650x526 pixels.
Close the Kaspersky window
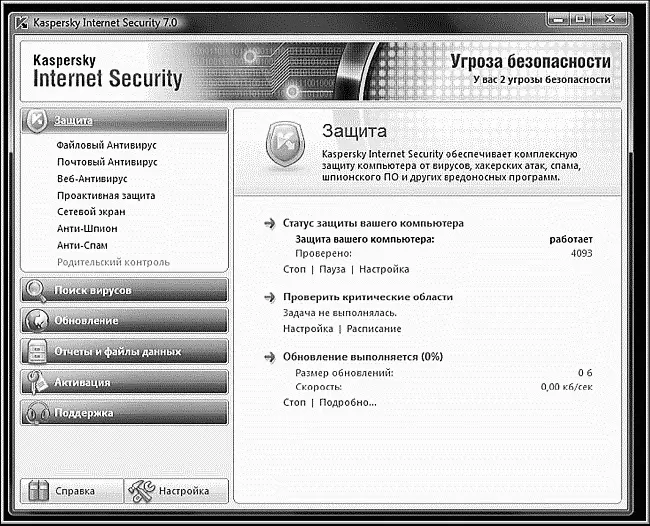point(609,19)
